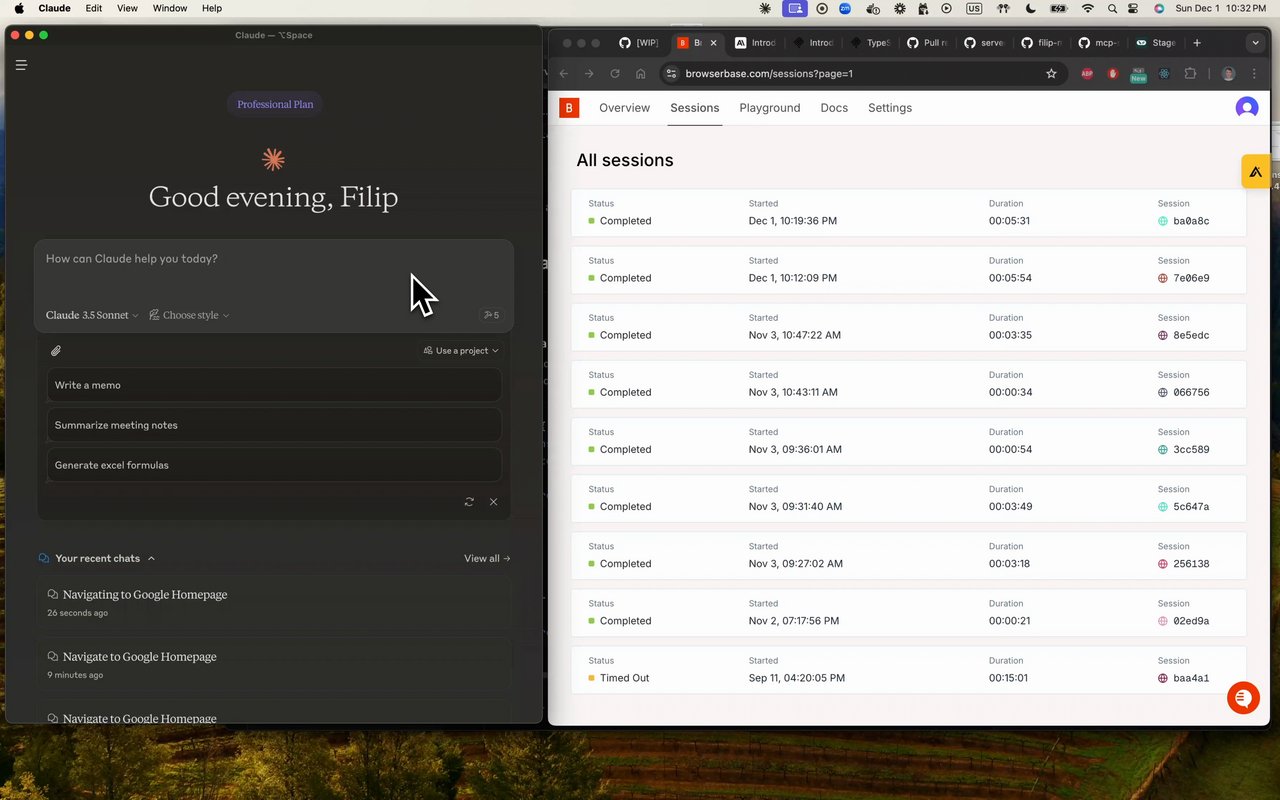Click the React DevTools extension icon

tap(1165, 74)
